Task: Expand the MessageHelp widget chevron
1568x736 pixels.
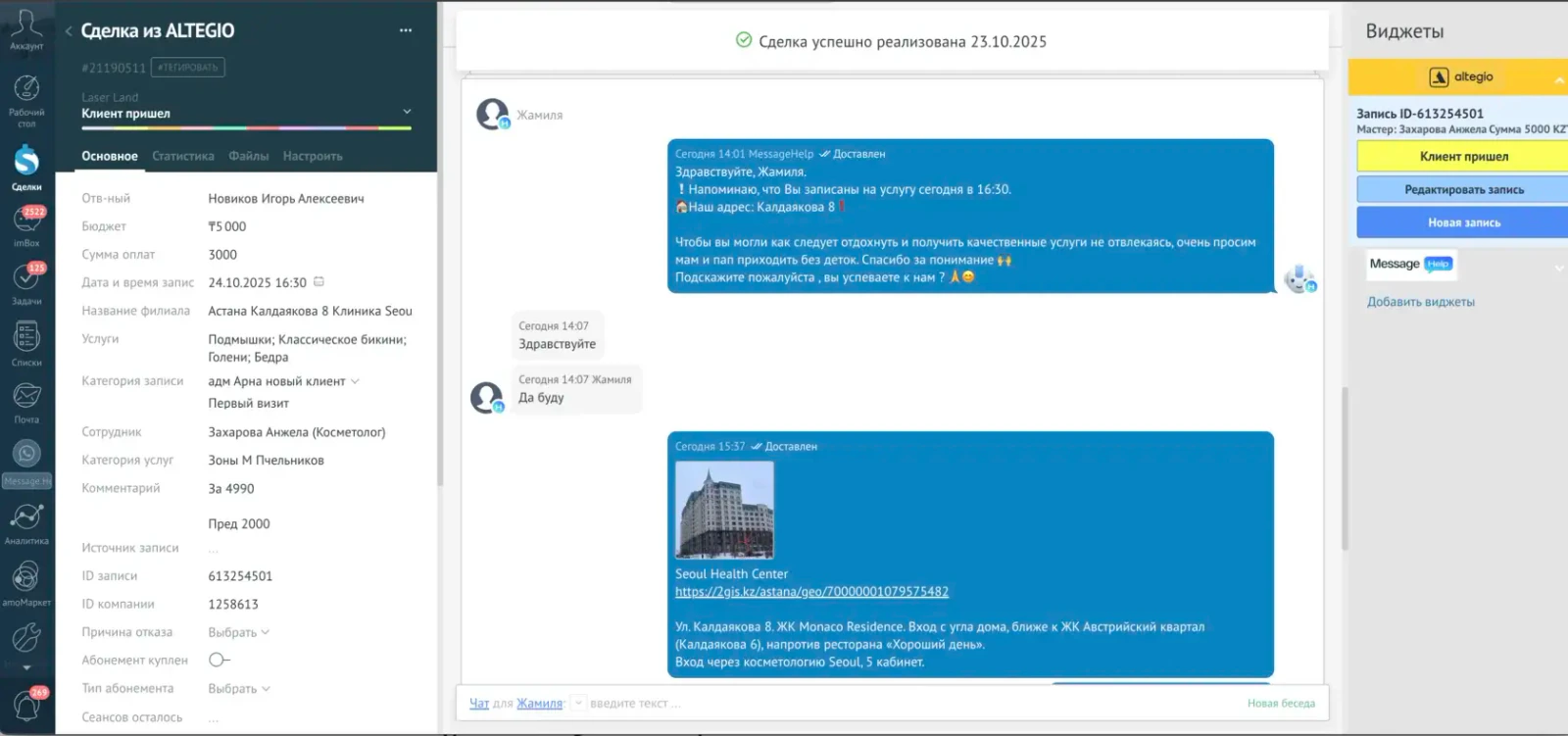Action: coord(1559,268)
